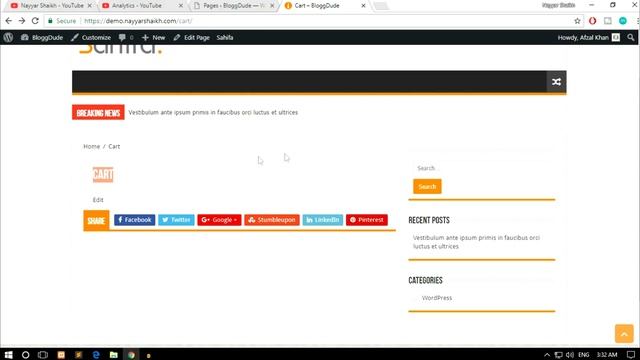The height and width of the screenshot is (360, 640).
Task: Click the ENG language indicator
Action: (584, 355)
